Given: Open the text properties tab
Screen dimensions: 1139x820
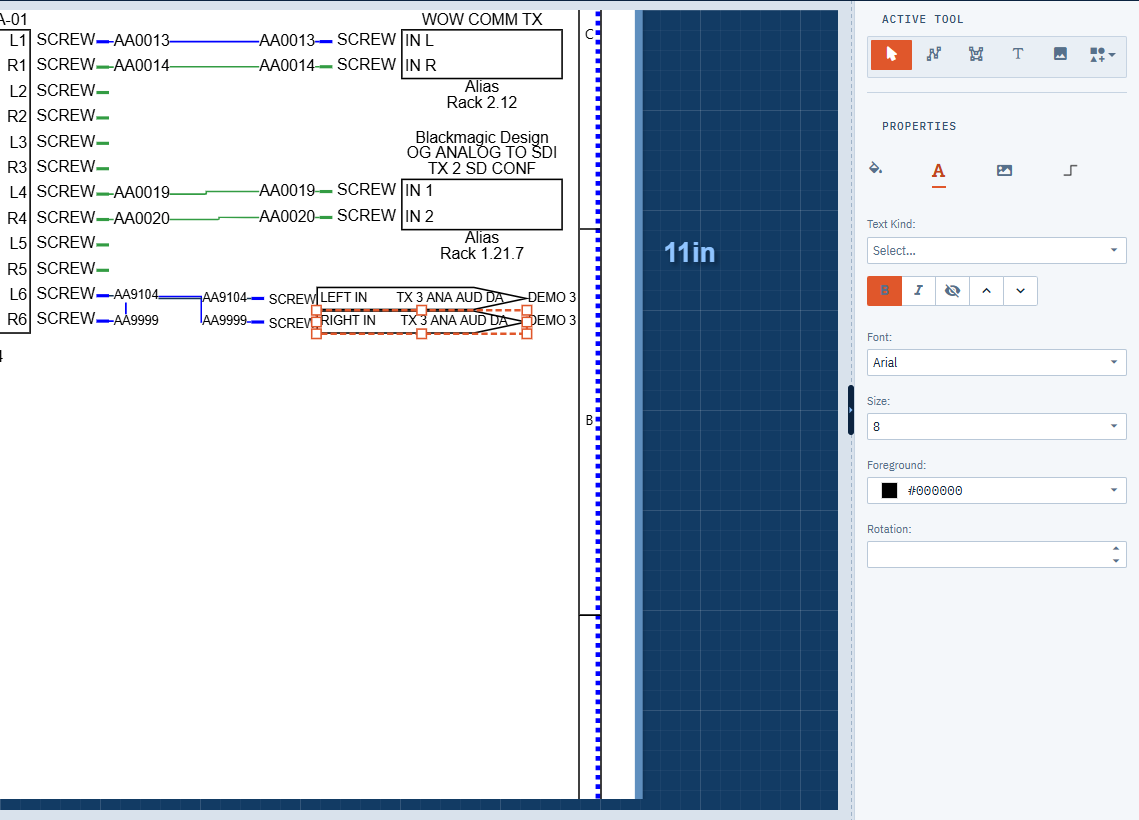Looking at the screenshot, I should pos(939,171).
